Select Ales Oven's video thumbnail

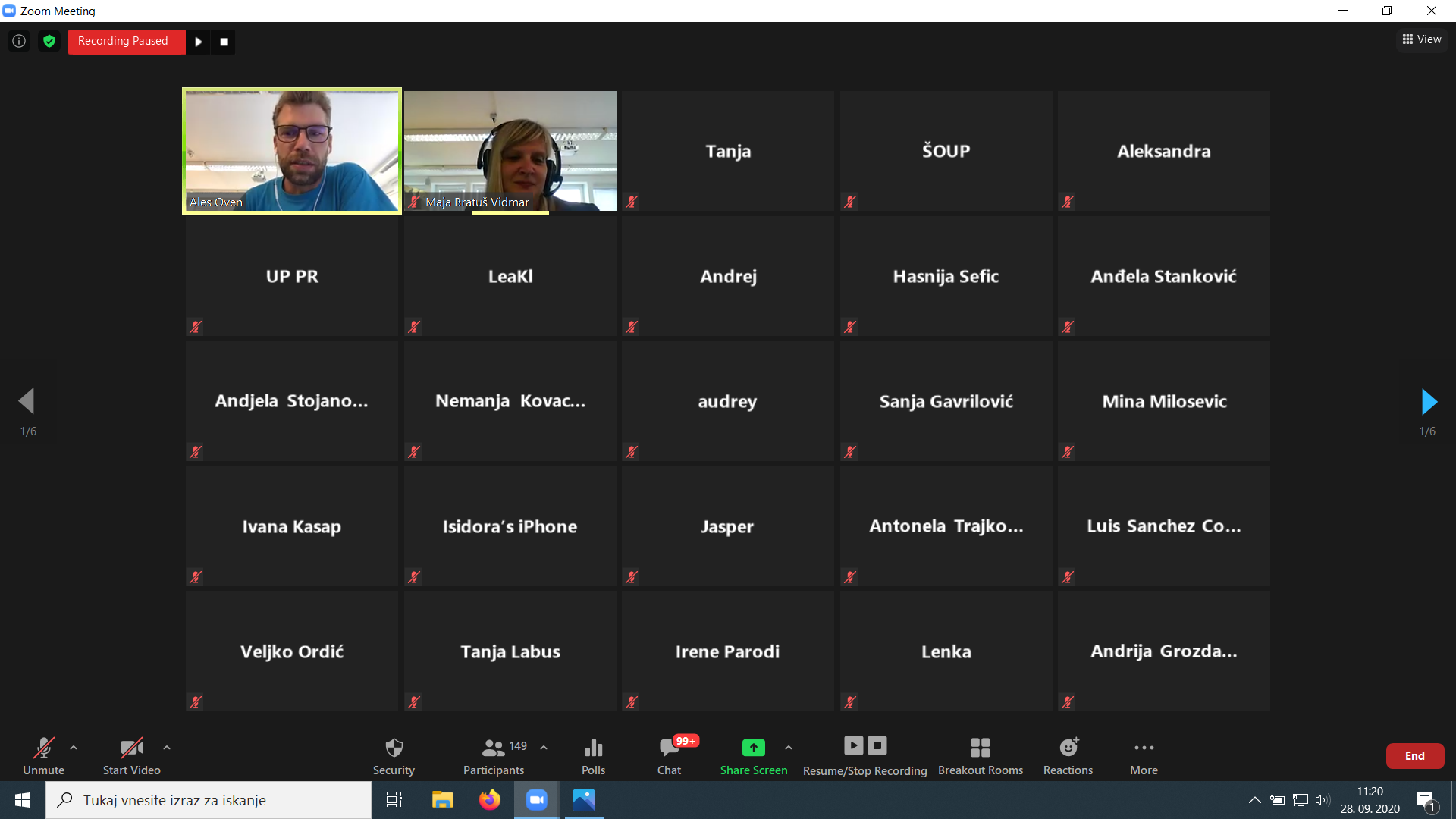(292, 151)
